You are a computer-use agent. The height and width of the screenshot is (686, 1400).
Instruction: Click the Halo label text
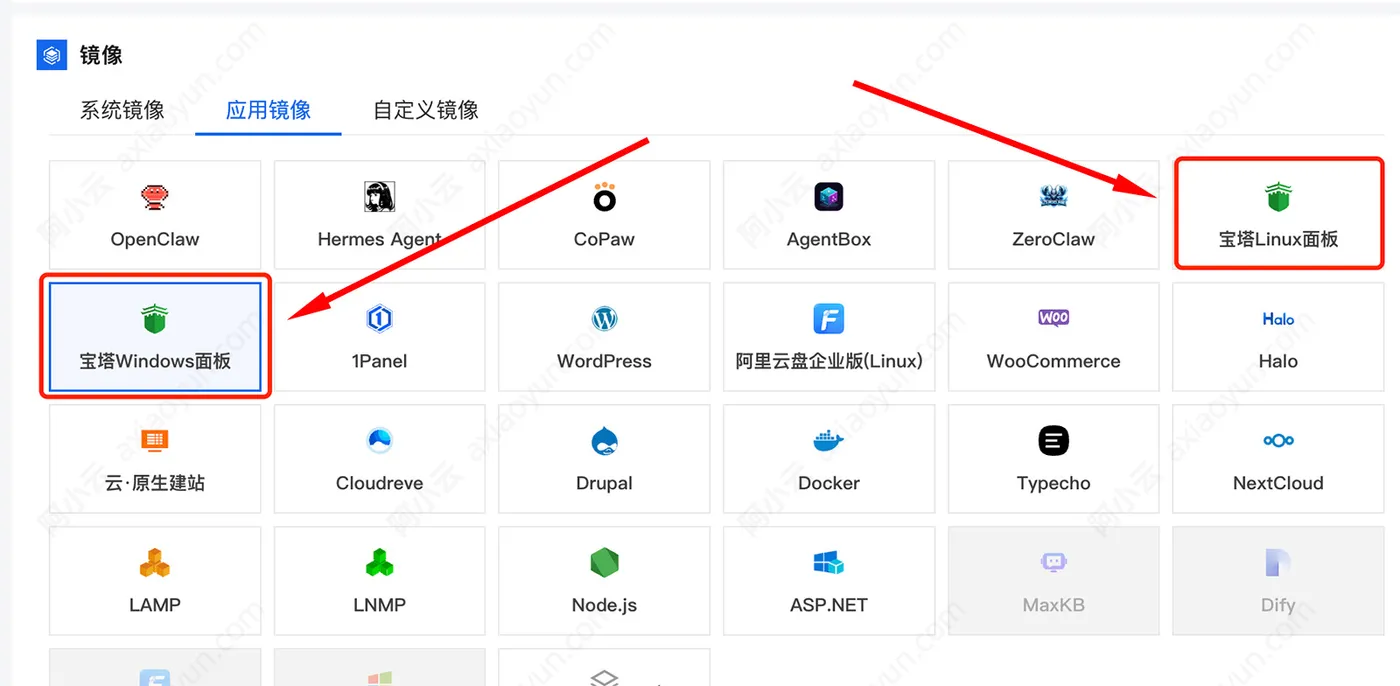pyautogui.click(x=1278, y=361)
